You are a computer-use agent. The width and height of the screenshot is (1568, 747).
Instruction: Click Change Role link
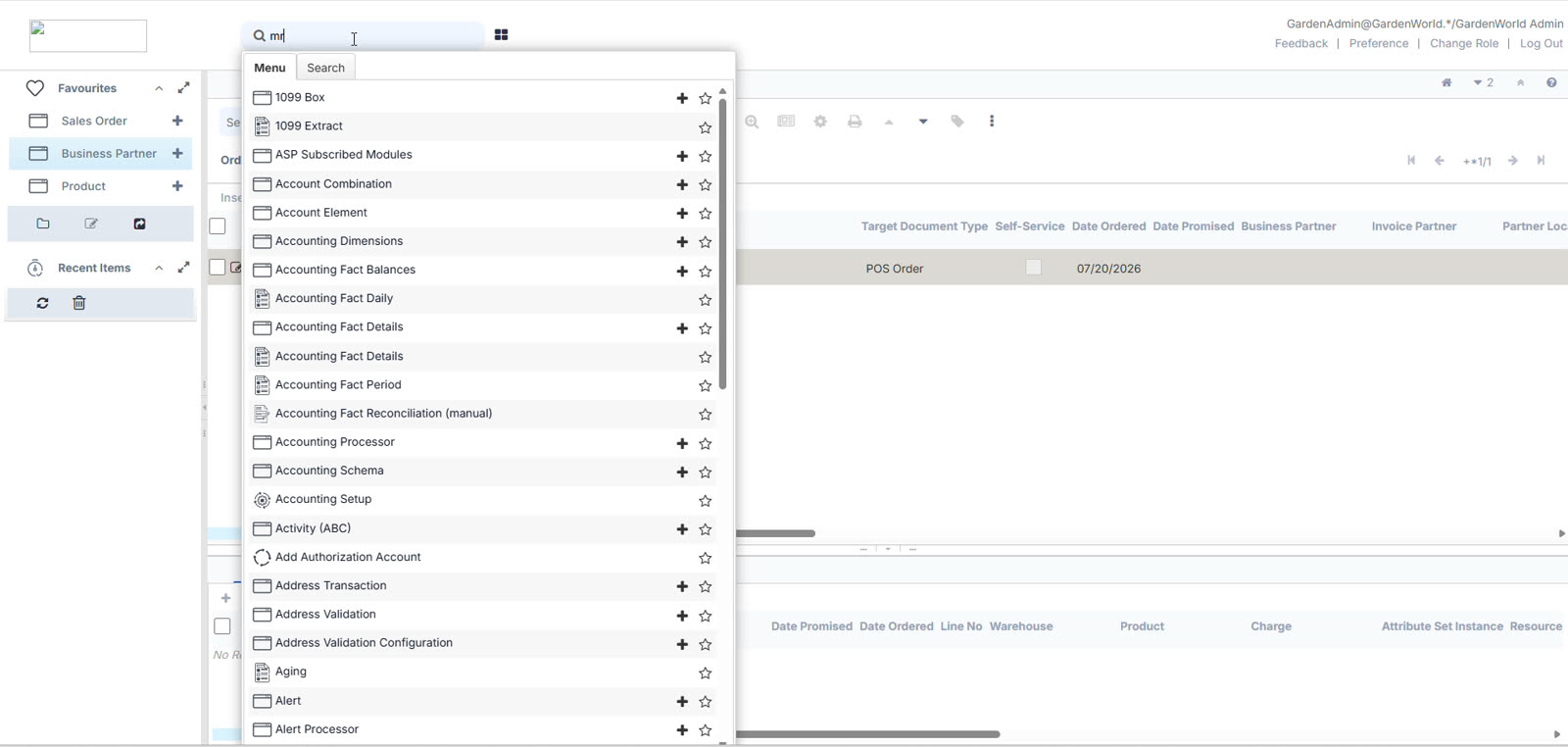click(1463, 43)
